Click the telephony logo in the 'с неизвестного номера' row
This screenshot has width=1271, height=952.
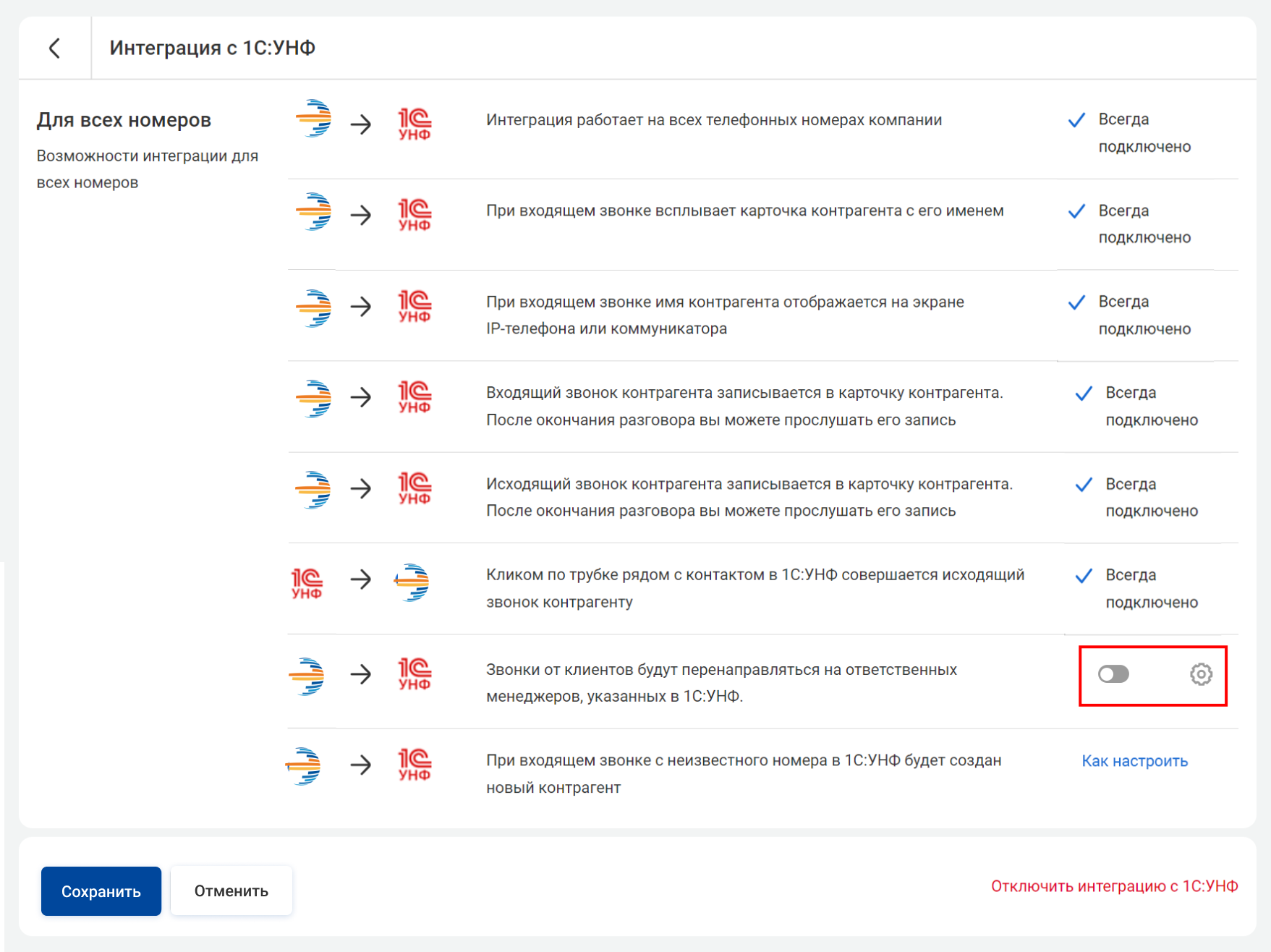(x=303, y=766)
